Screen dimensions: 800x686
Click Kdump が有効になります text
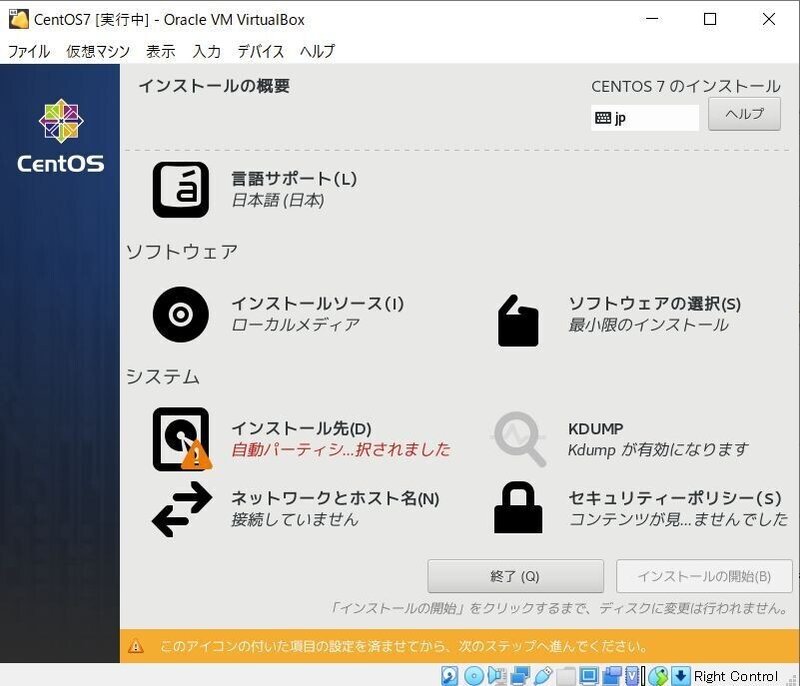pos(658,449)
